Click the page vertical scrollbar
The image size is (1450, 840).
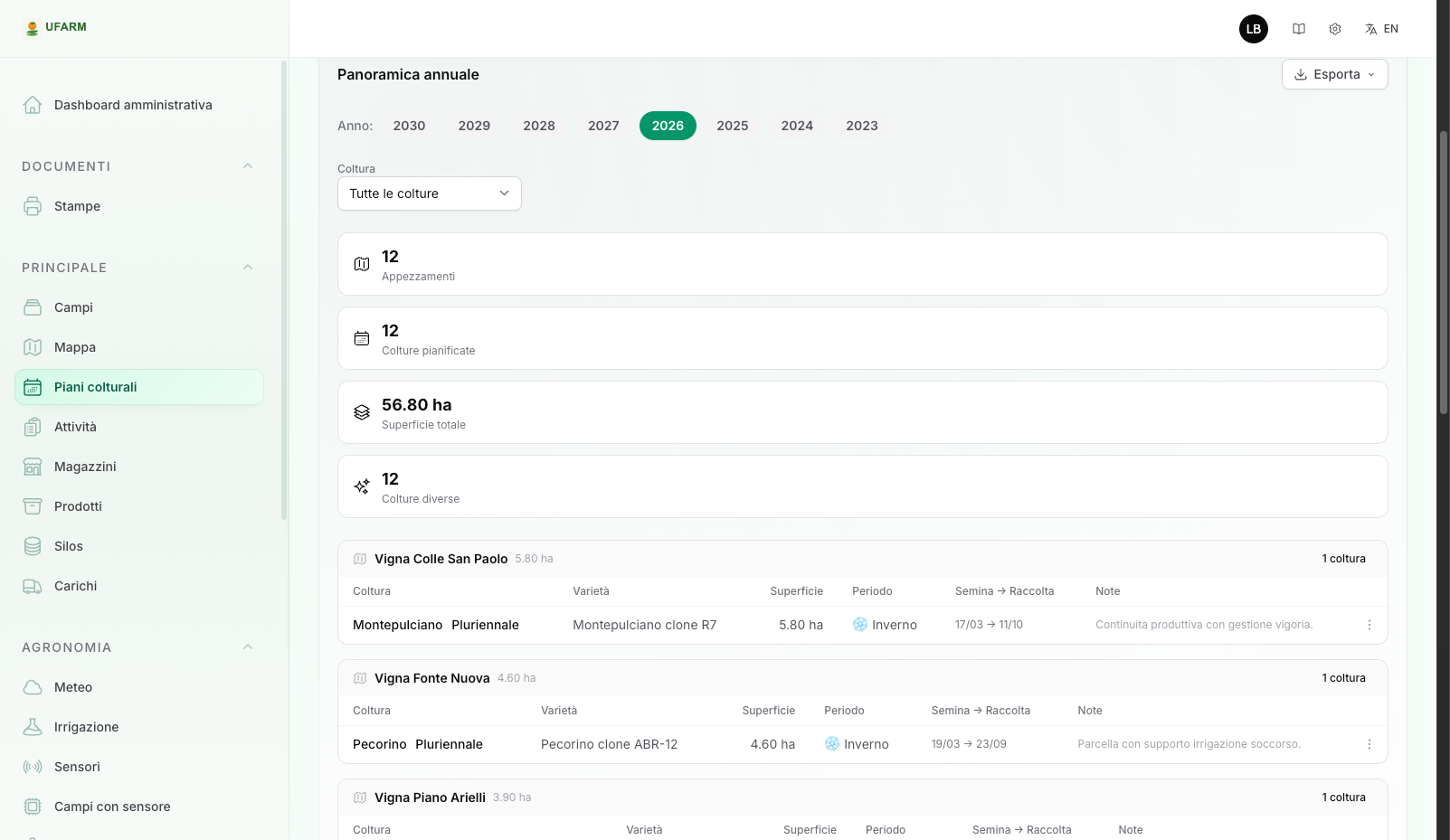(1443, 271)
